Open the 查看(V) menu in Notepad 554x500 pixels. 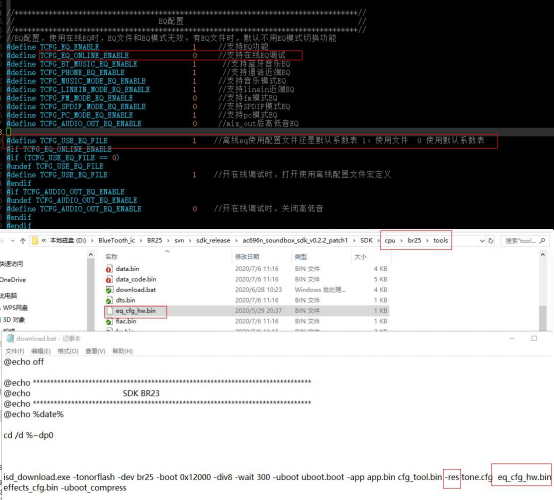95,351
